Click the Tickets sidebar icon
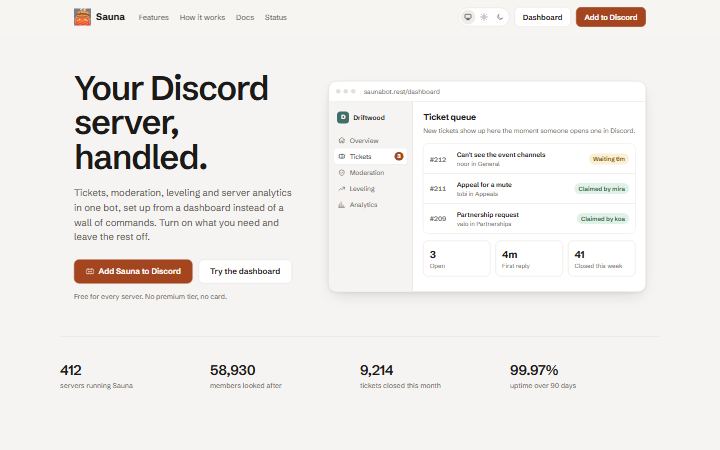 point(342,157)
